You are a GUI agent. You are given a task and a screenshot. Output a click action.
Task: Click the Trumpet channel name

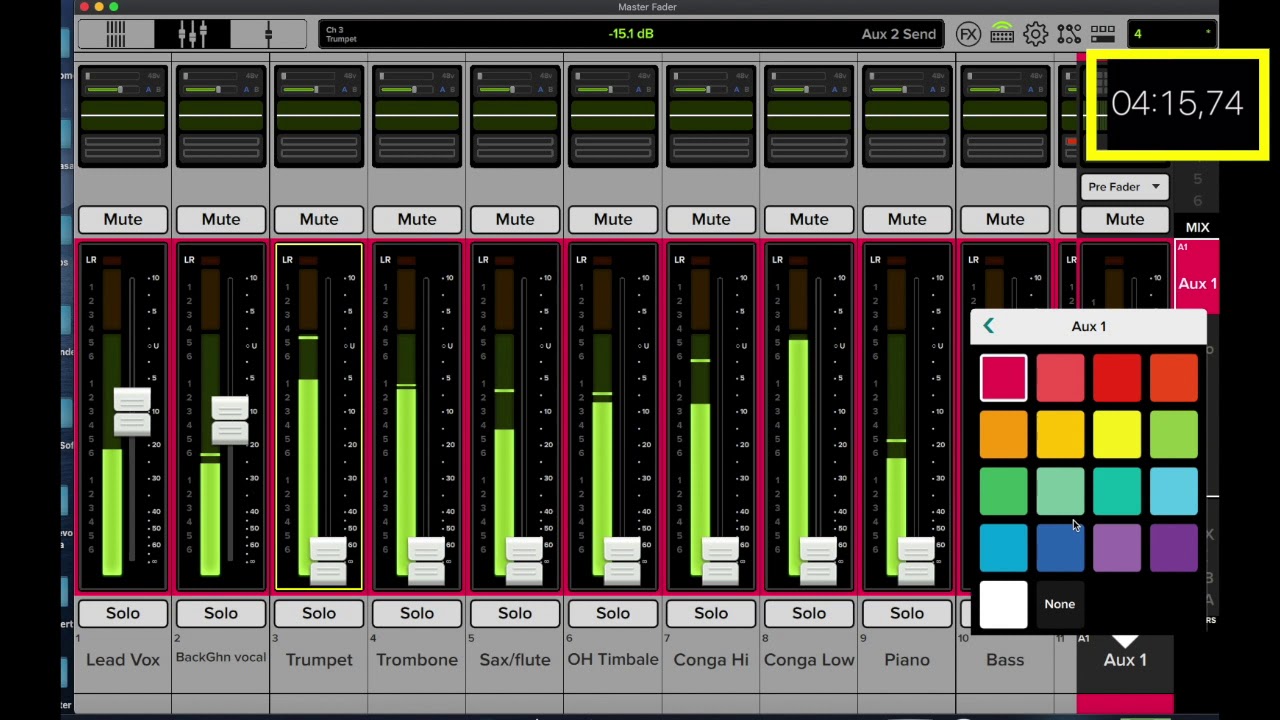tap(319, 660)
